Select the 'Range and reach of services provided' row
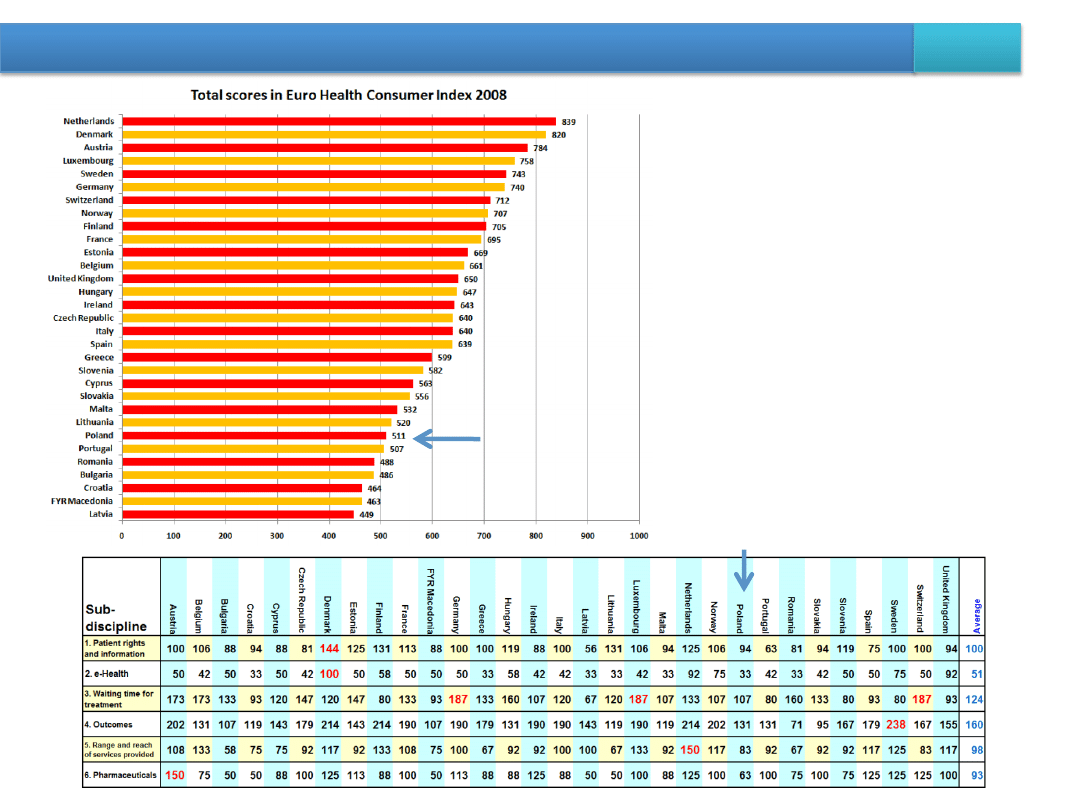The width and height of the screenshot is (1080, 810). [x=120, y=750]
